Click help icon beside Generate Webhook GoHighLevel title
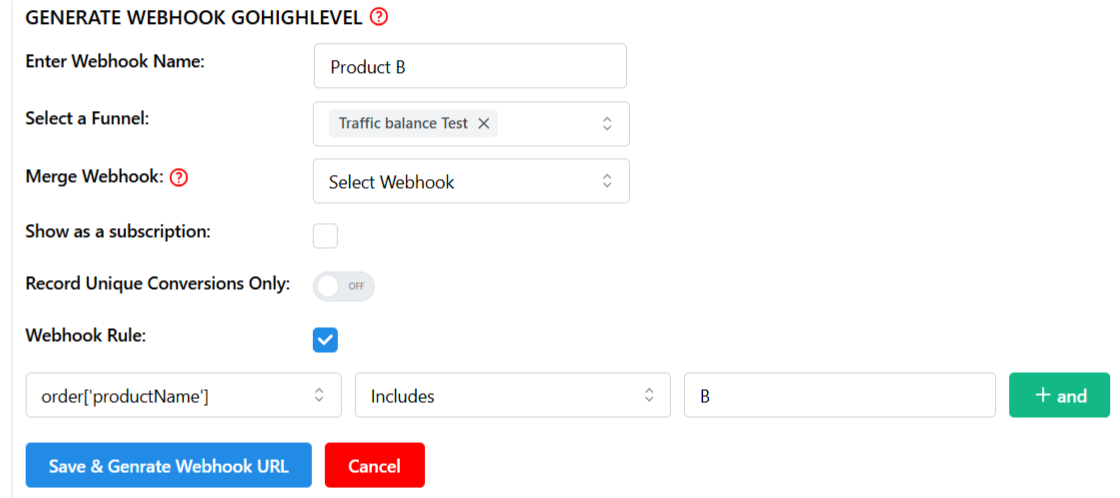 tap(379, 17)
